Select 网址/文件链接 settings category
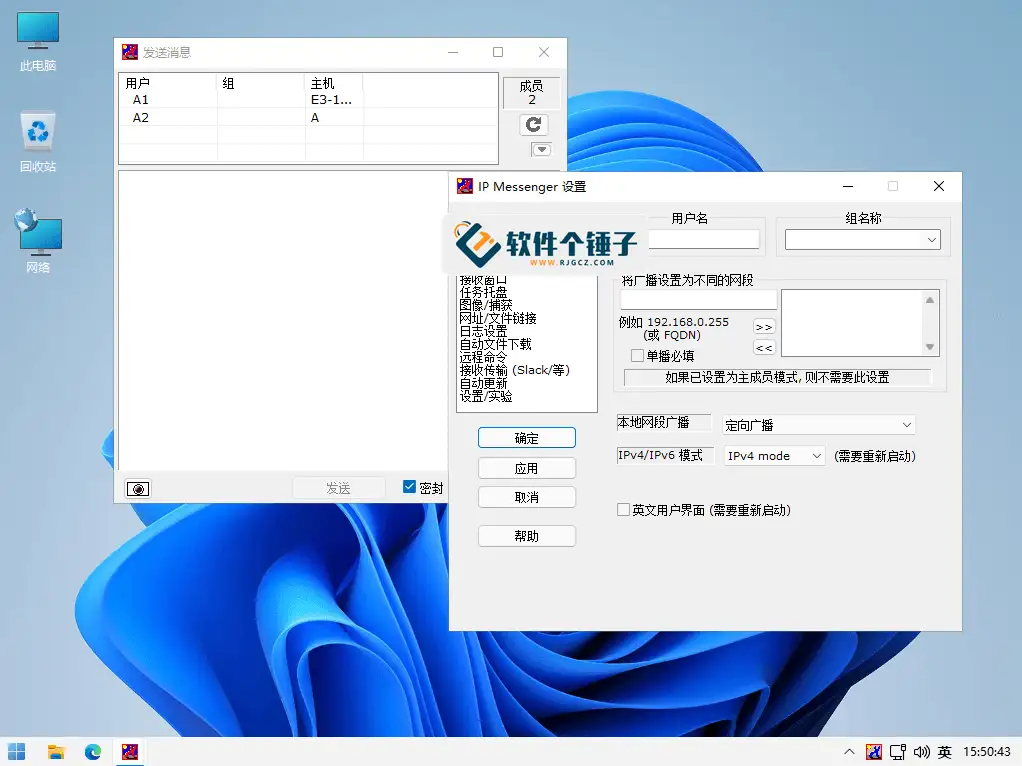Image resolution: width=1022 pixels, height=766 pixels. pos(498,318)
